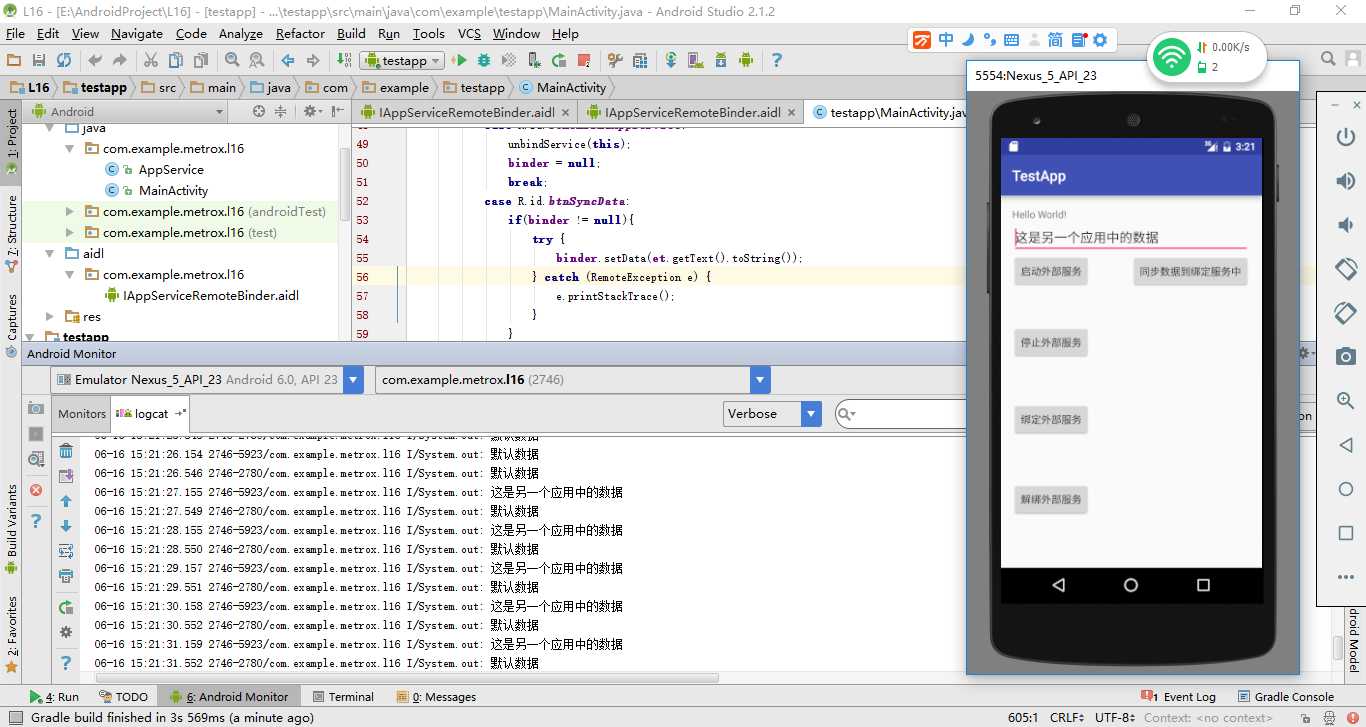Toggle the 1: Project tool window
Viewport: 1366px width, 727px height.
[11, 141]
